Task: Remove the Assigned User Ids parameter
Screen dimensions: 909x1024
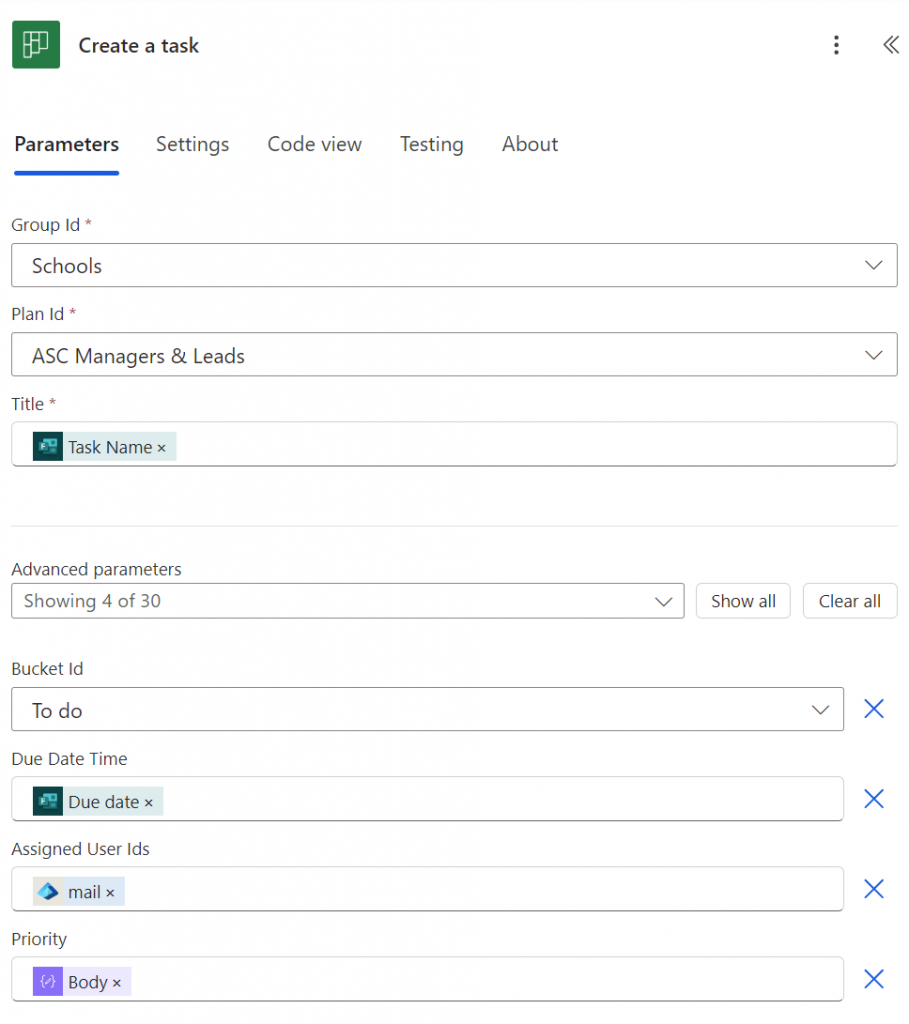Action: pyautogui.click(x=873, y=889)
